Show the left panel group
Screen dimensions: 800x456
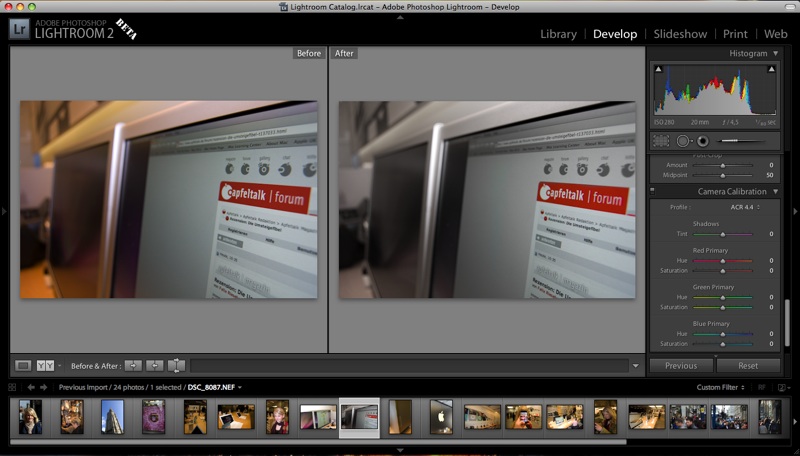click(4, 211)
